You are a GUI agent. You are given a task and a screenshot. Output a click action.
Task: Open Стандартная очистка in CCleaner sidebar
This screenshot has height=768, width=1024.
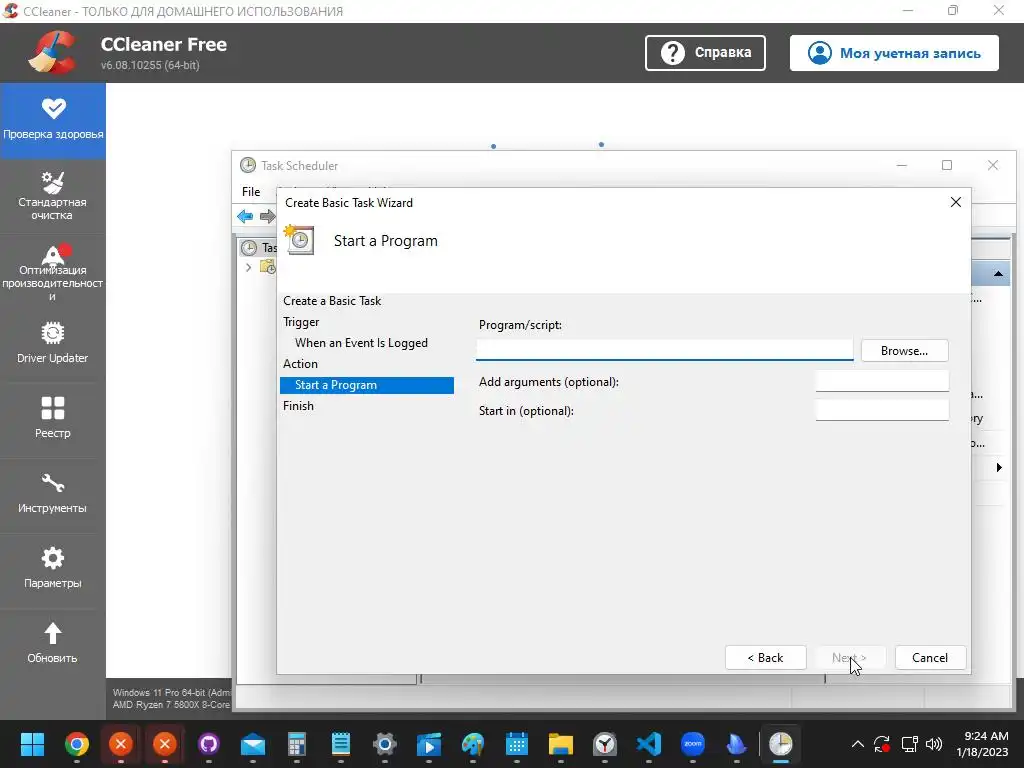click(x=53, y=195)
